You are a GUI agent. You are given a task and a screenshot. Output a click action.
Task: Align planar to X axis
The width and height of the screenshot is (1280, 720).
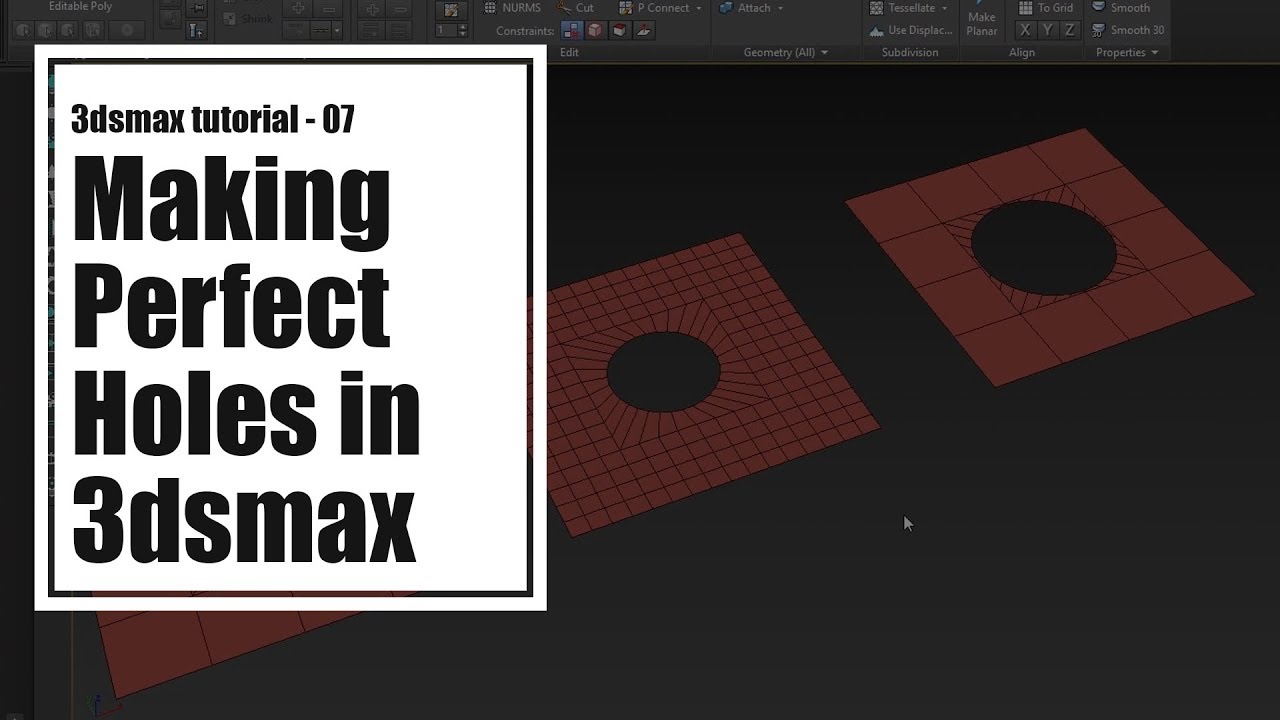(1025, 30)
